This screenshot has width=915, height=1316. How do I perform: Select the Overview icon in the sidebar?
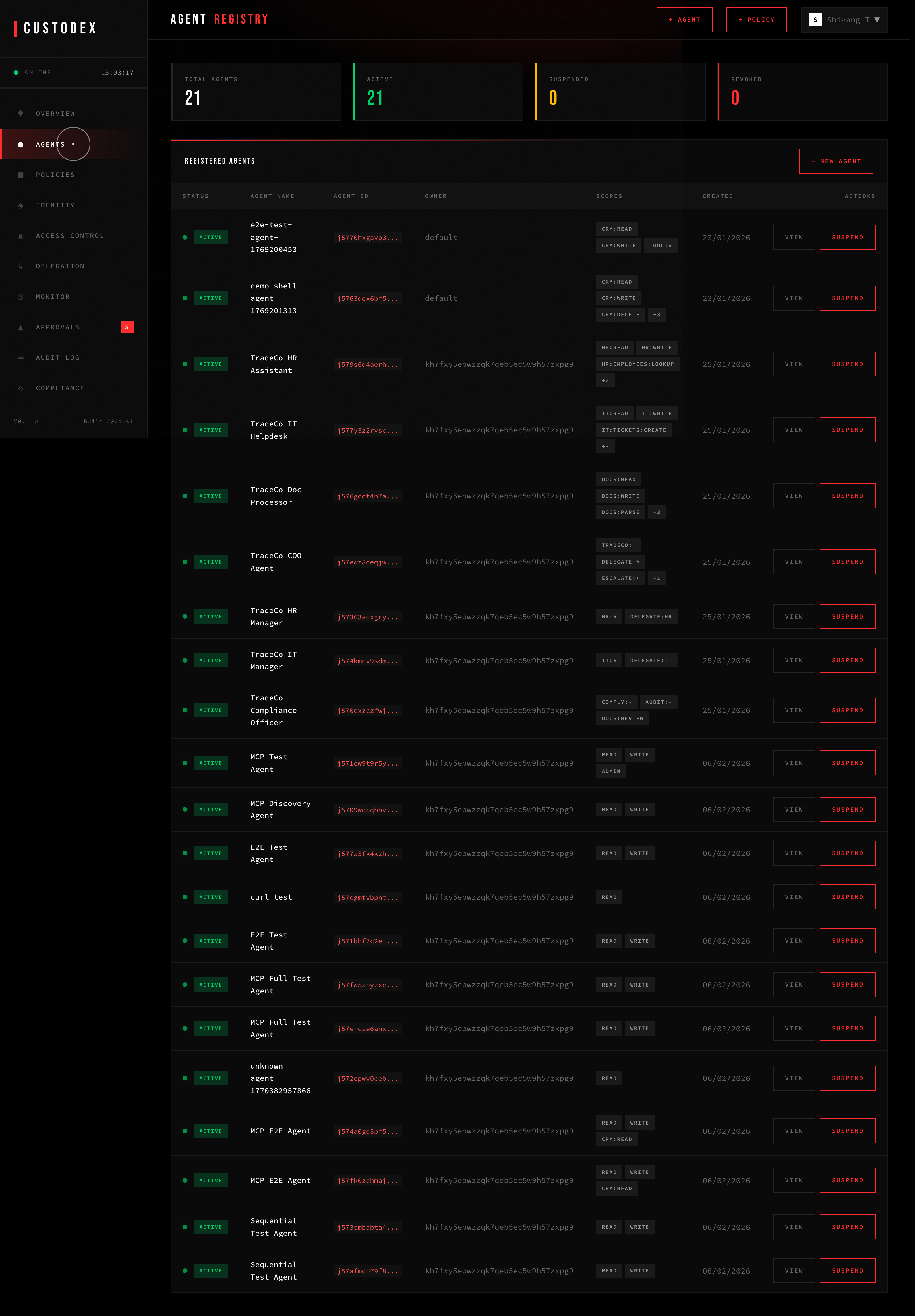pyautogui.click(x=21, y=114)
